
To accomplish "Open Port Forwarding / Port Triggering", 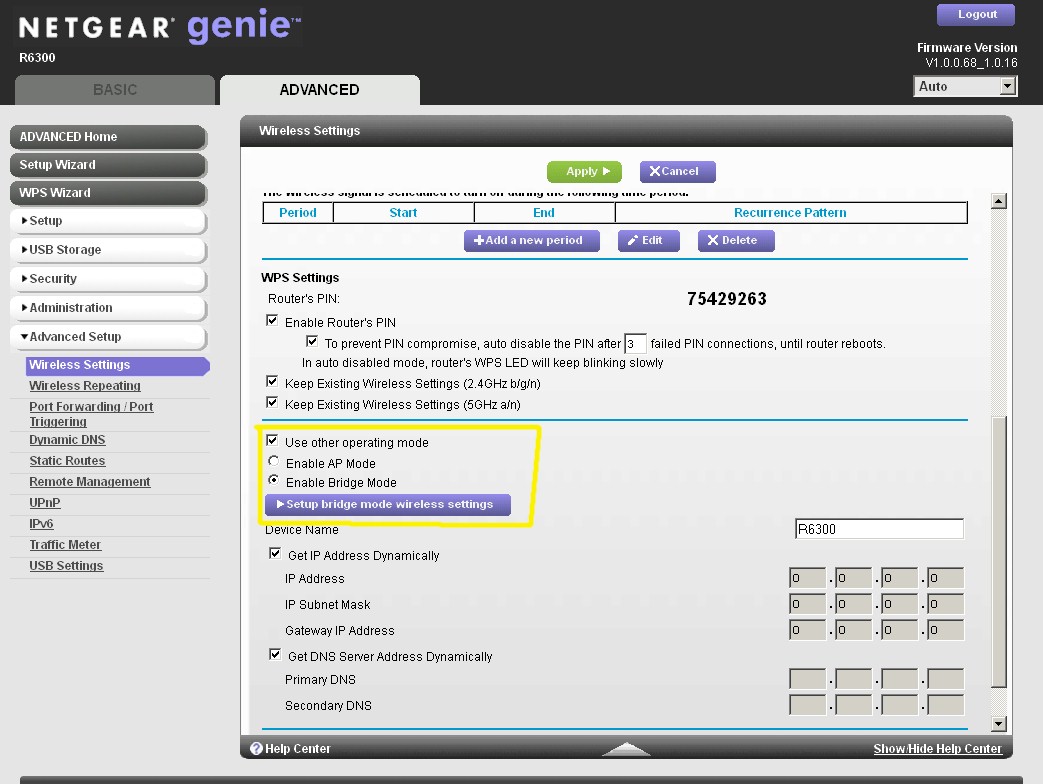I will tap(91, 414).
